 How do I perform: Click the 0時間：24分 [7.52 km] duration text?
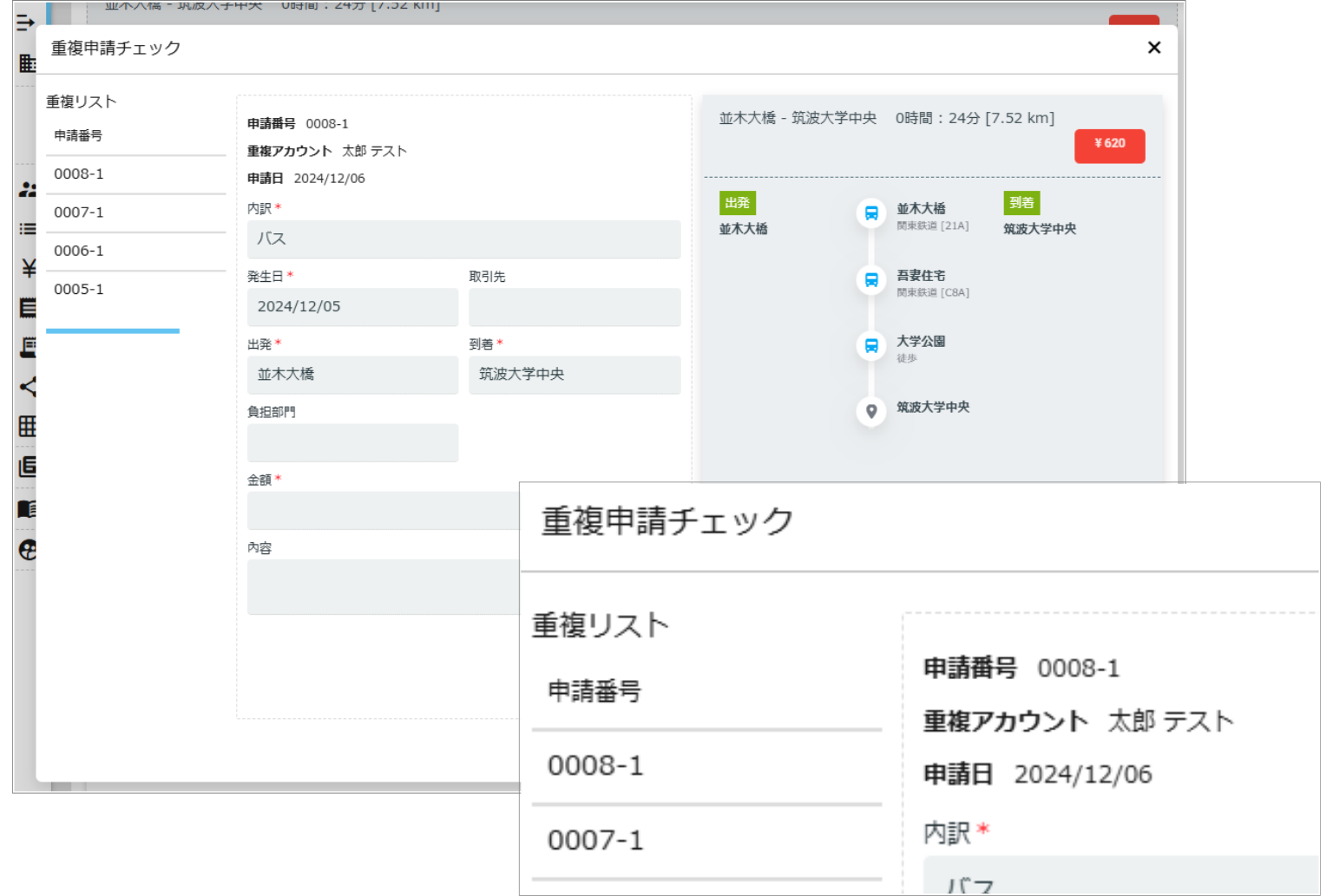(975, 118)
